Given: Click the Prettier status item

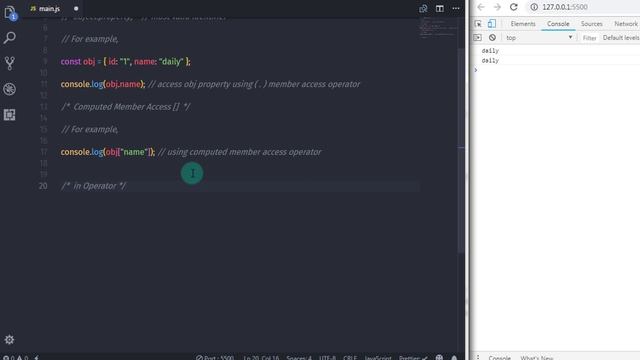Looking at the screenshot, I should coord(413,358).
